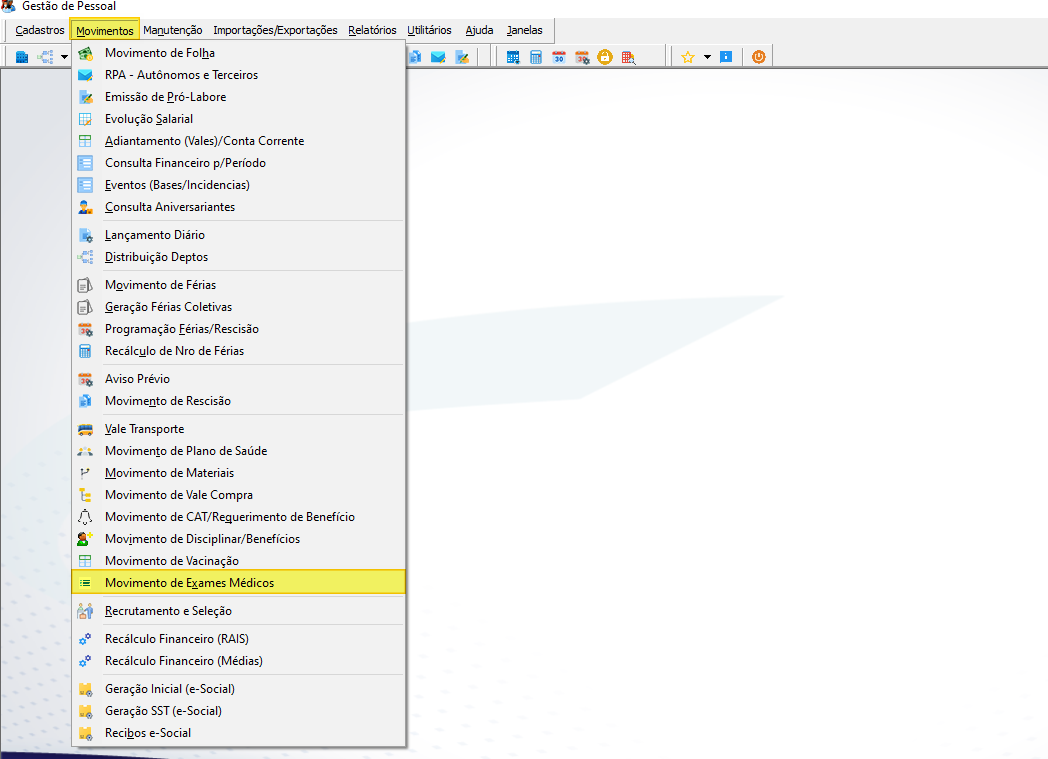Click the favorites star toolbar icon
Viewport: 1048px width, 759px height.
(x=688, y=57)
